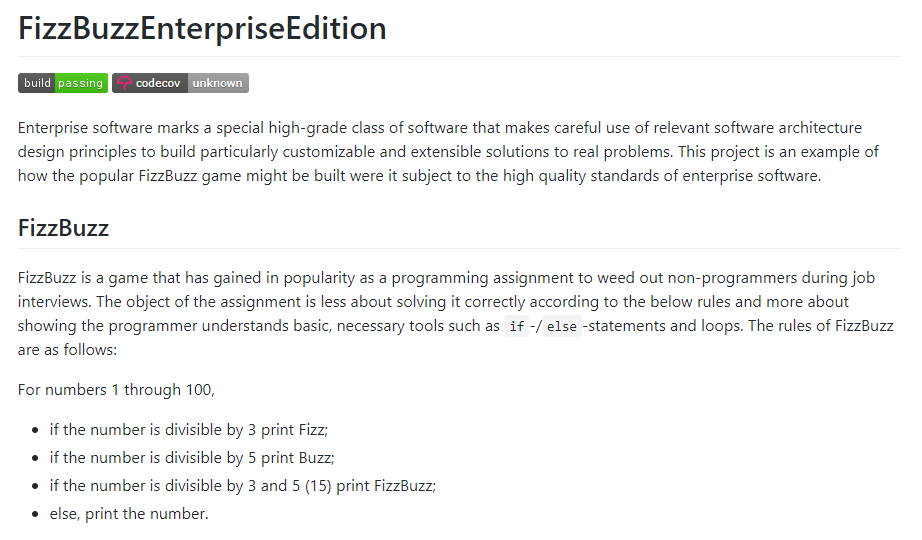Click the 'For numbers 1 through 100' line
Image resolution: width=922 pixels, height=540 pixels.
(x=116, y=389)
